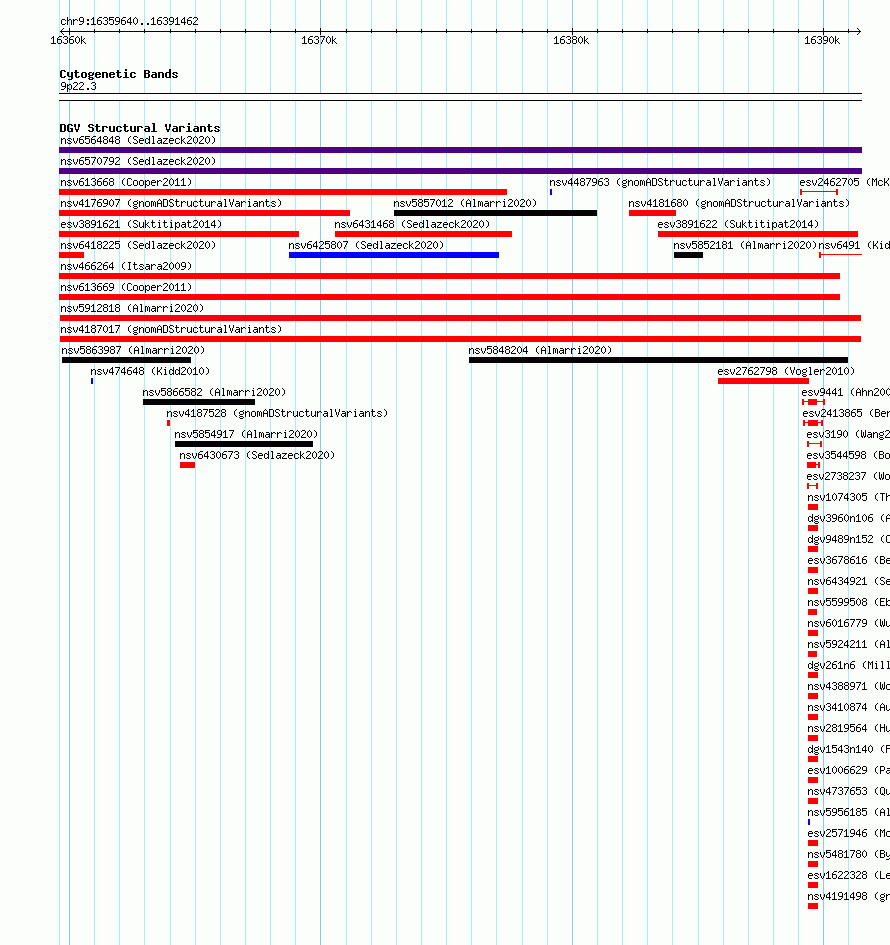Select the esv1006629 variant label

tap(848, 771)
